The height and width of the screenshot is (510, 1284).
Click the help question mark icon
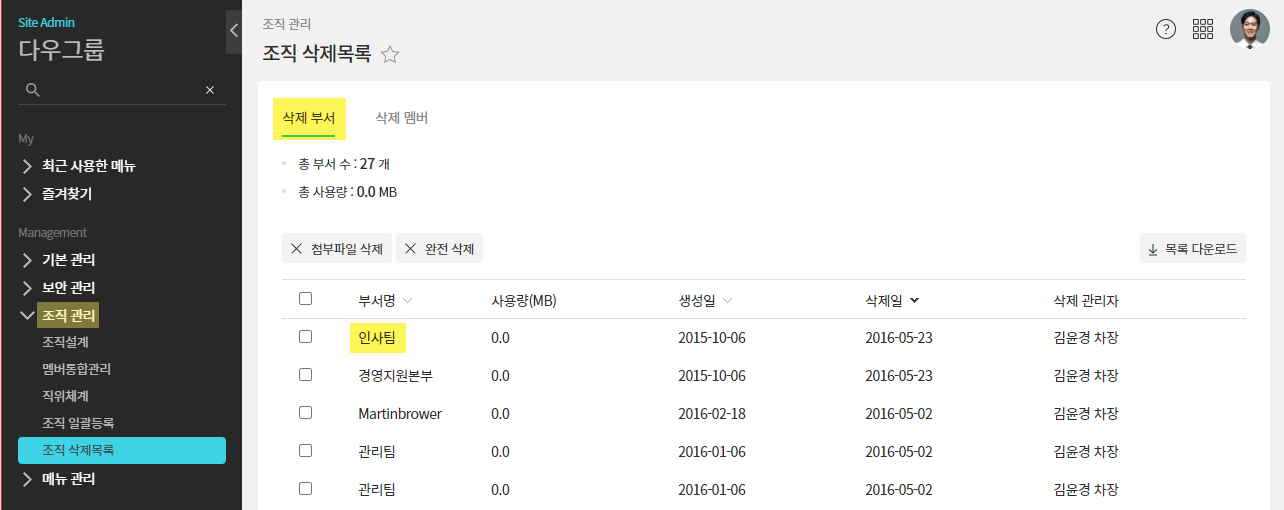[x=1166, y=29]
